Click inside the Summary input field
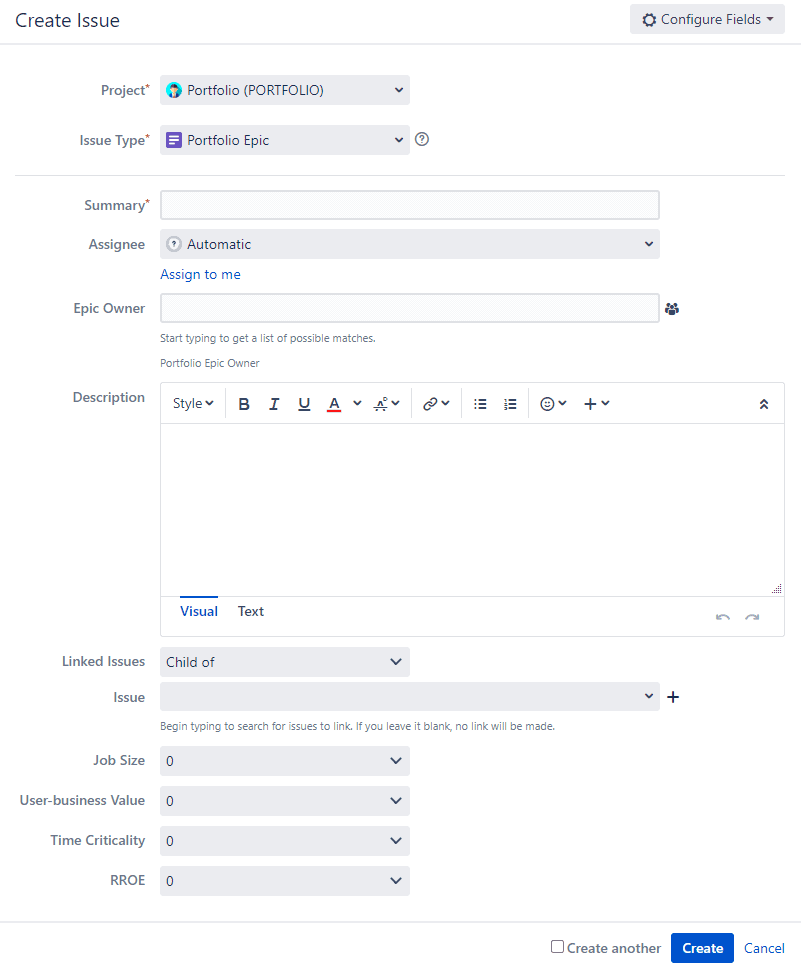This screenshot has width=801, height=972. point(409,204)
